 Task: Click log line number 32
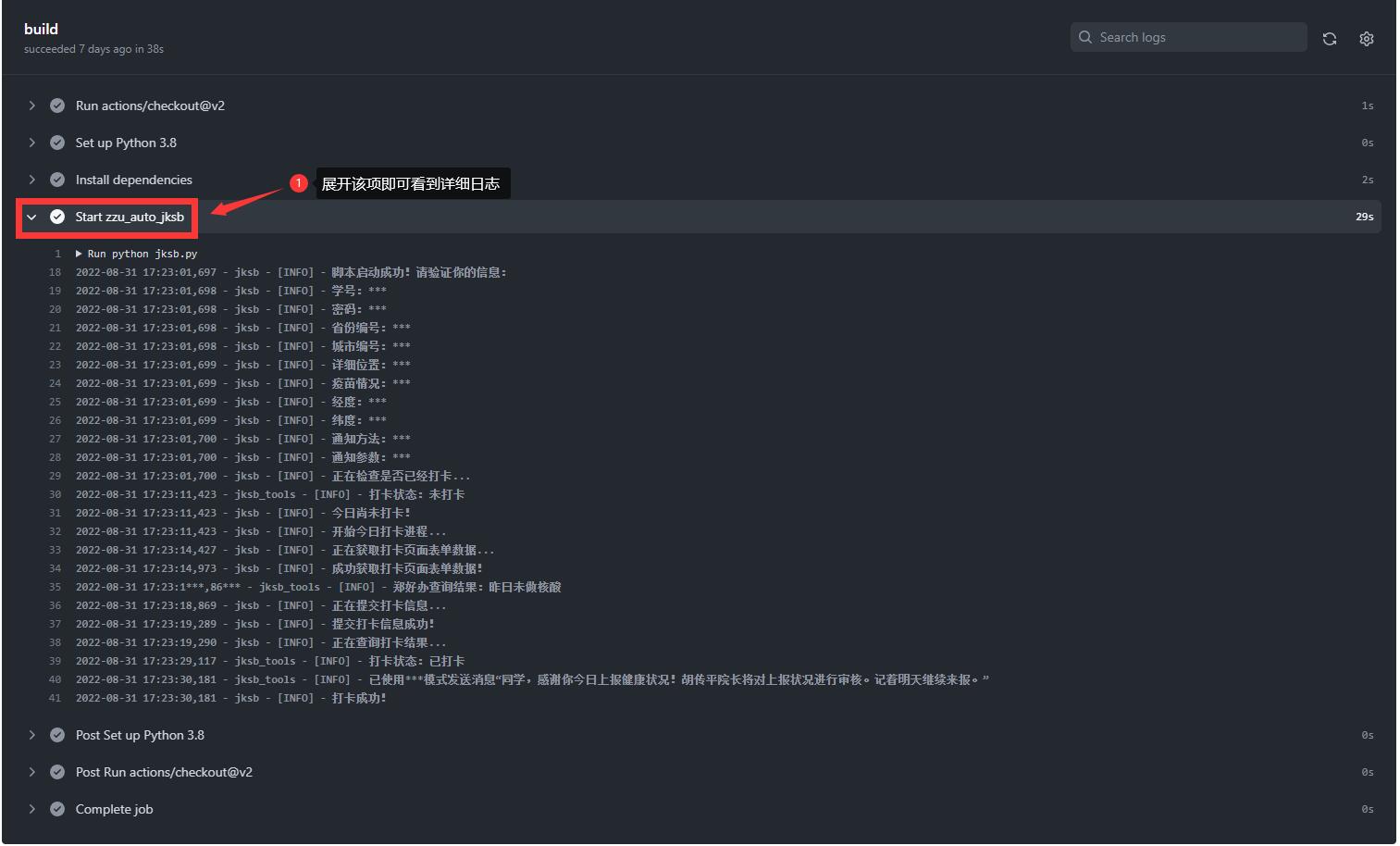pyautogui.click(x=55, y=531)
